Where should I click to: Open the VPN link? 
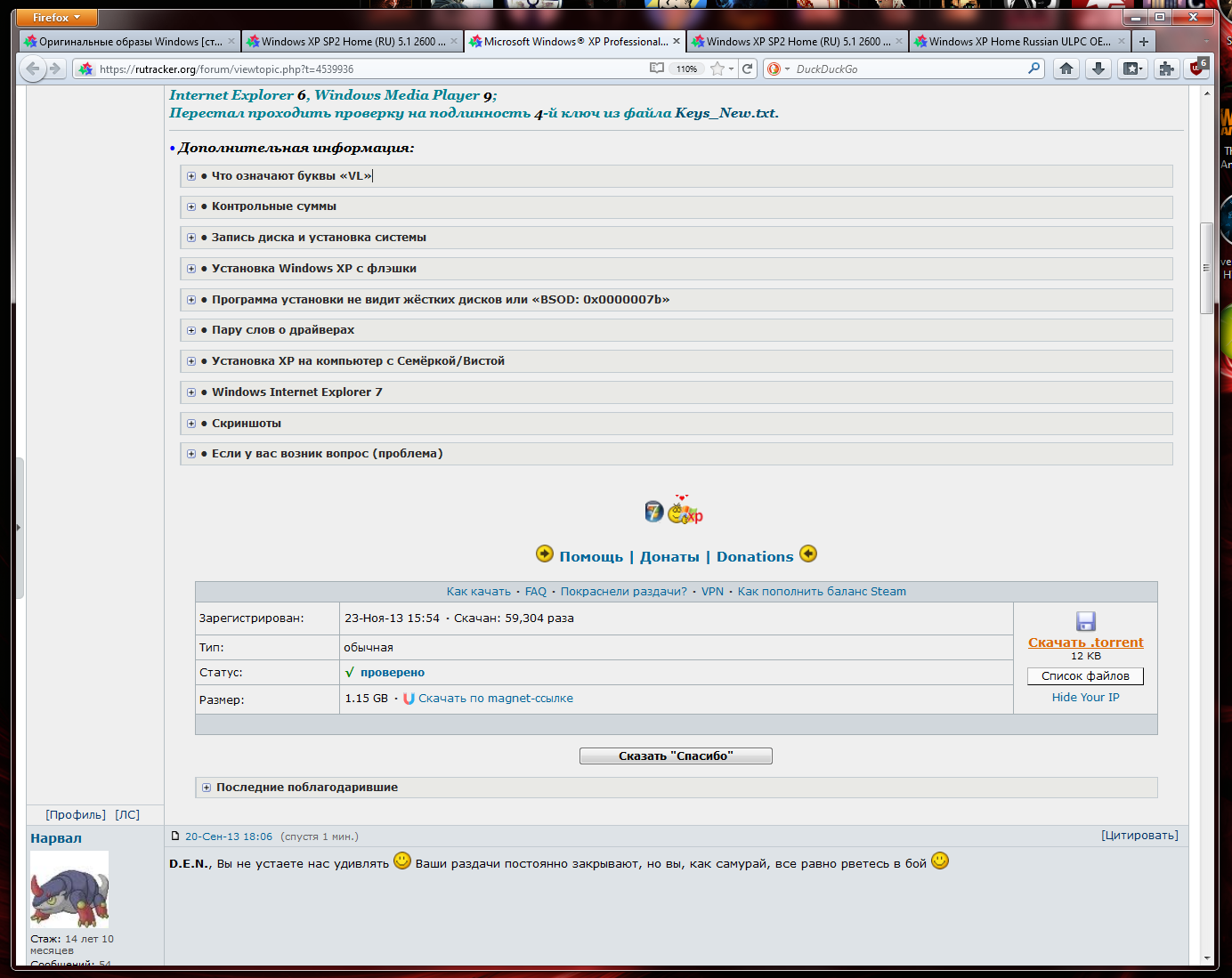[x=712, y=592]
